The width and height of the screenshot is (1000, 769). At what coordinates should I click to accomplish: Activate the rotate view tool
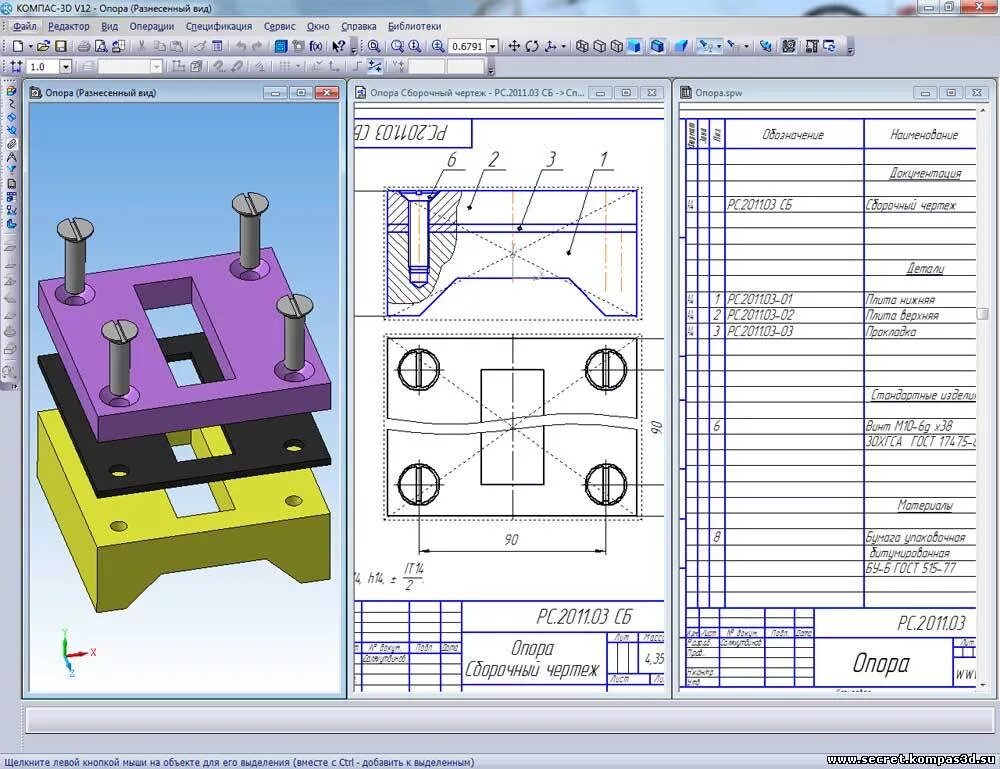coord(532,46)
